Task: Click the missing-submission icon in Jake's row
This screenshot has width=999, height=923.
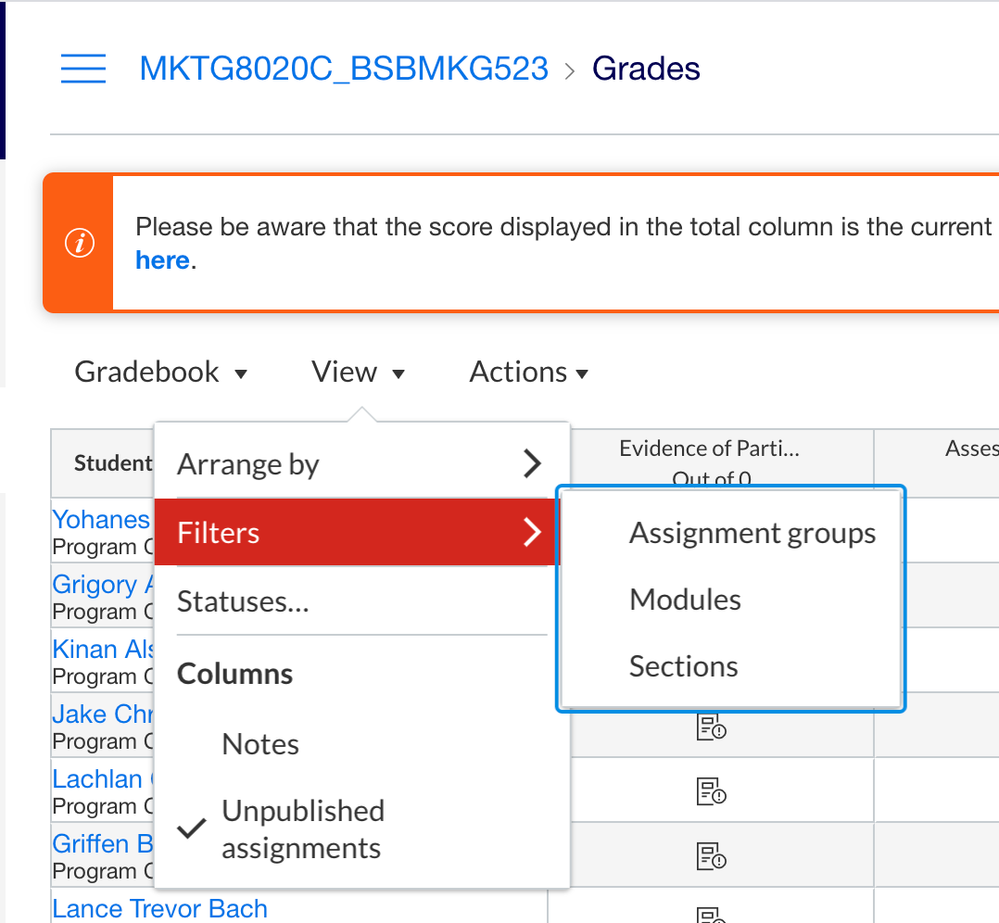Action: 710,728
